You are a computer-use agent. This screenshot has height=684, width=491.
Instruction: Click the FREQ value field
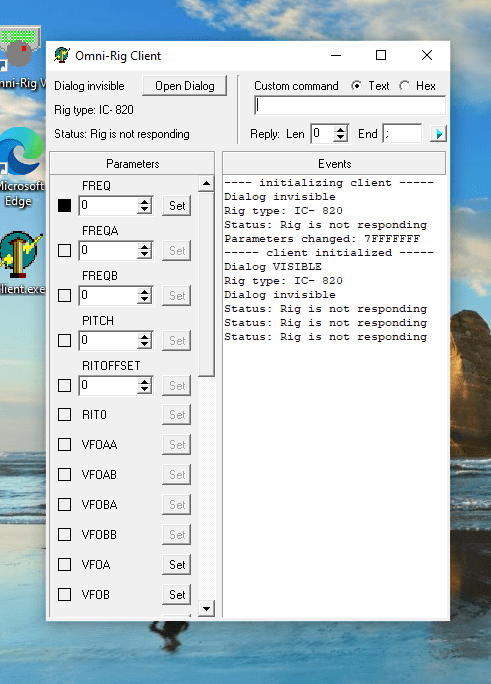coord(108,205)
